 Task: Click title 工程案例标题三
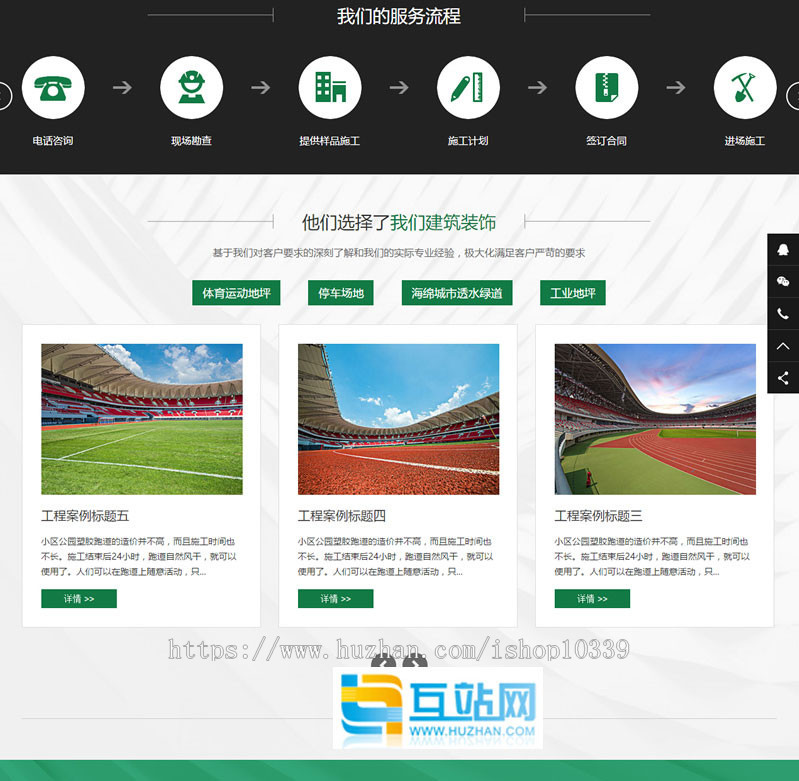598,516
